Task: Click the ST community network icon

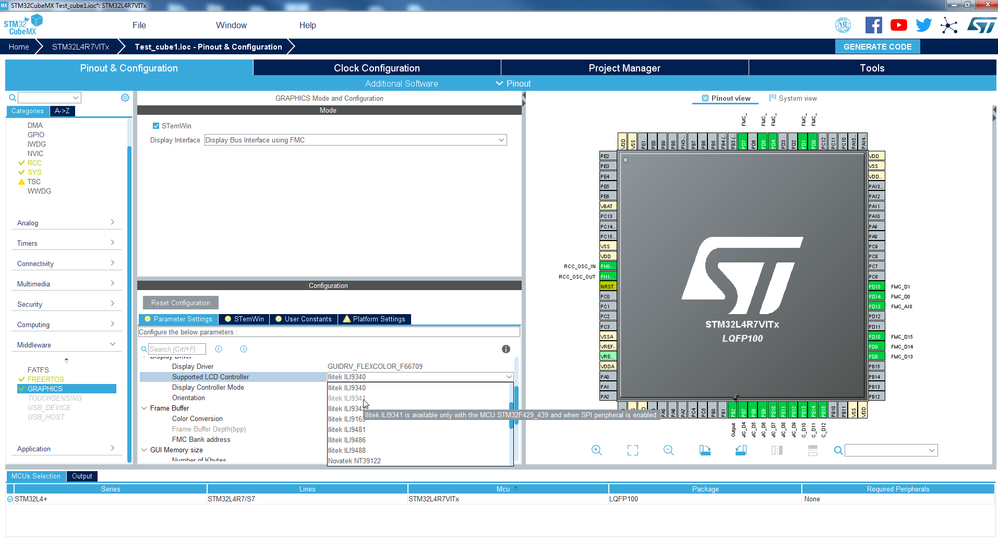Action: [949, 25]
